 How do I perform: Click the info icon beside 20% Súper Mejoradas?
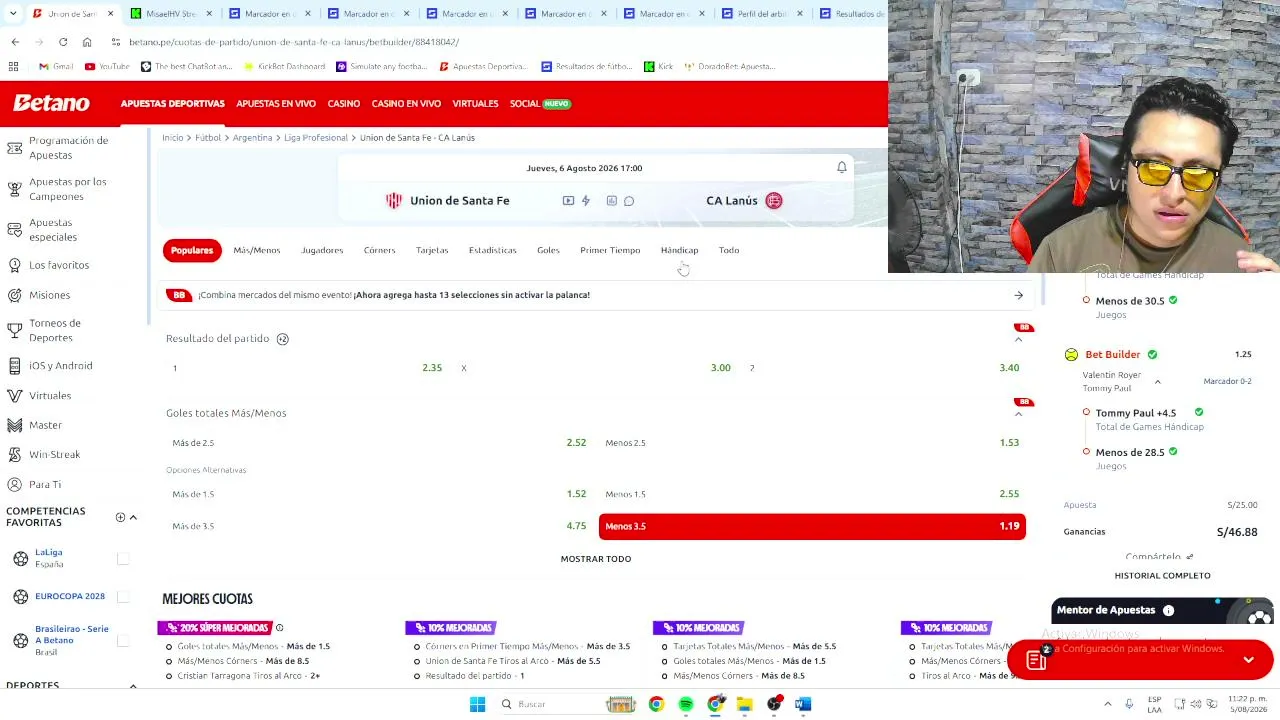(x=279, y=628)
